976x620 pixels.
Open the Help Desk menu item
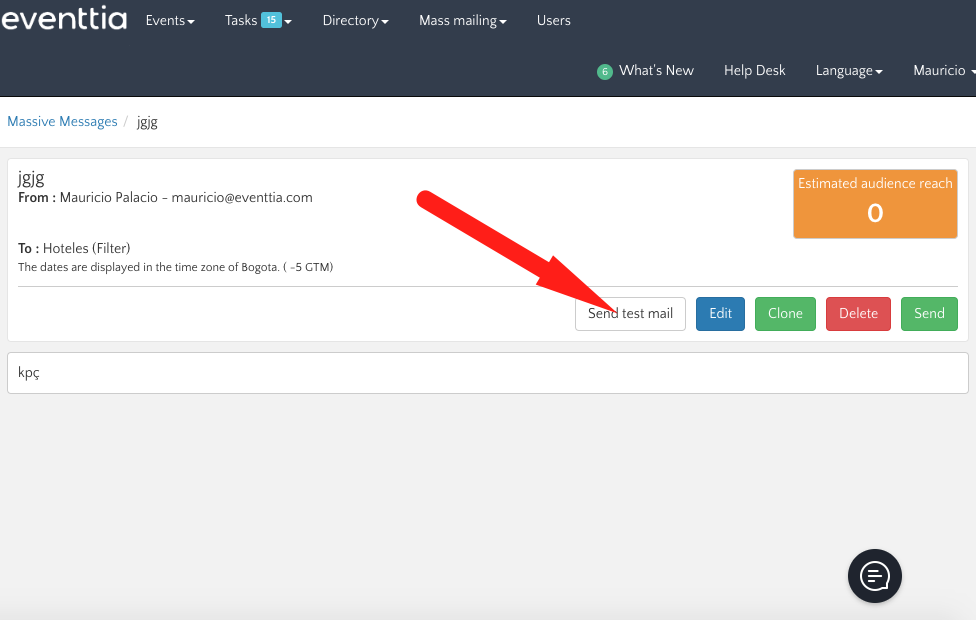754,71
